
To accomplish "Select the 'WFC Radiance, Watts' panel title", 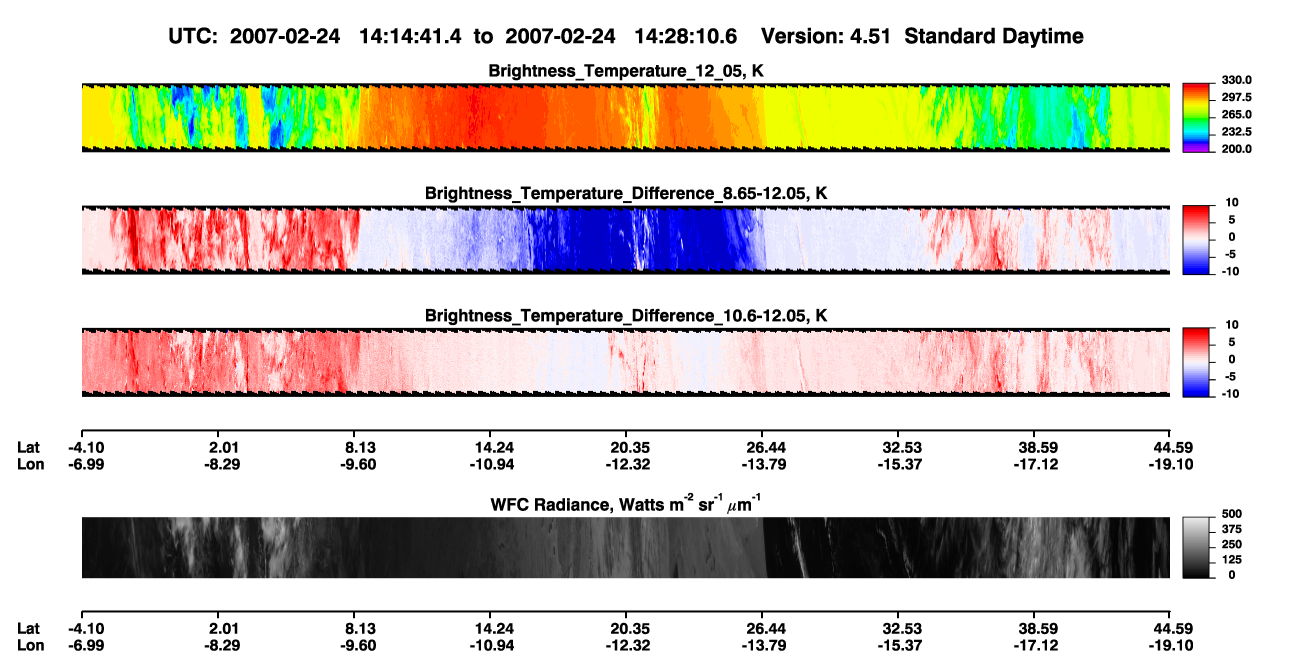I will point(626,504).
